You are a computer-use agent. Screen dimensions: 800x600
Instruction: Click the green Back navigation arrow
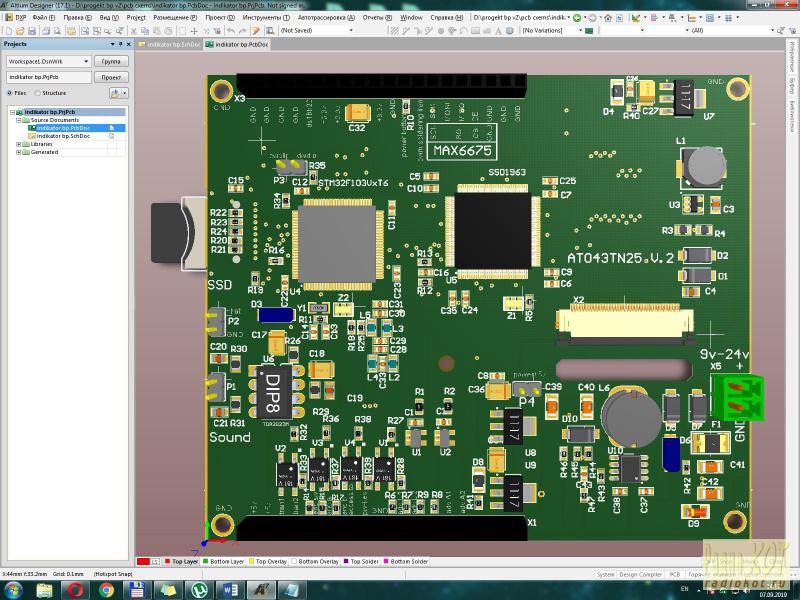[x=577, y=17]
